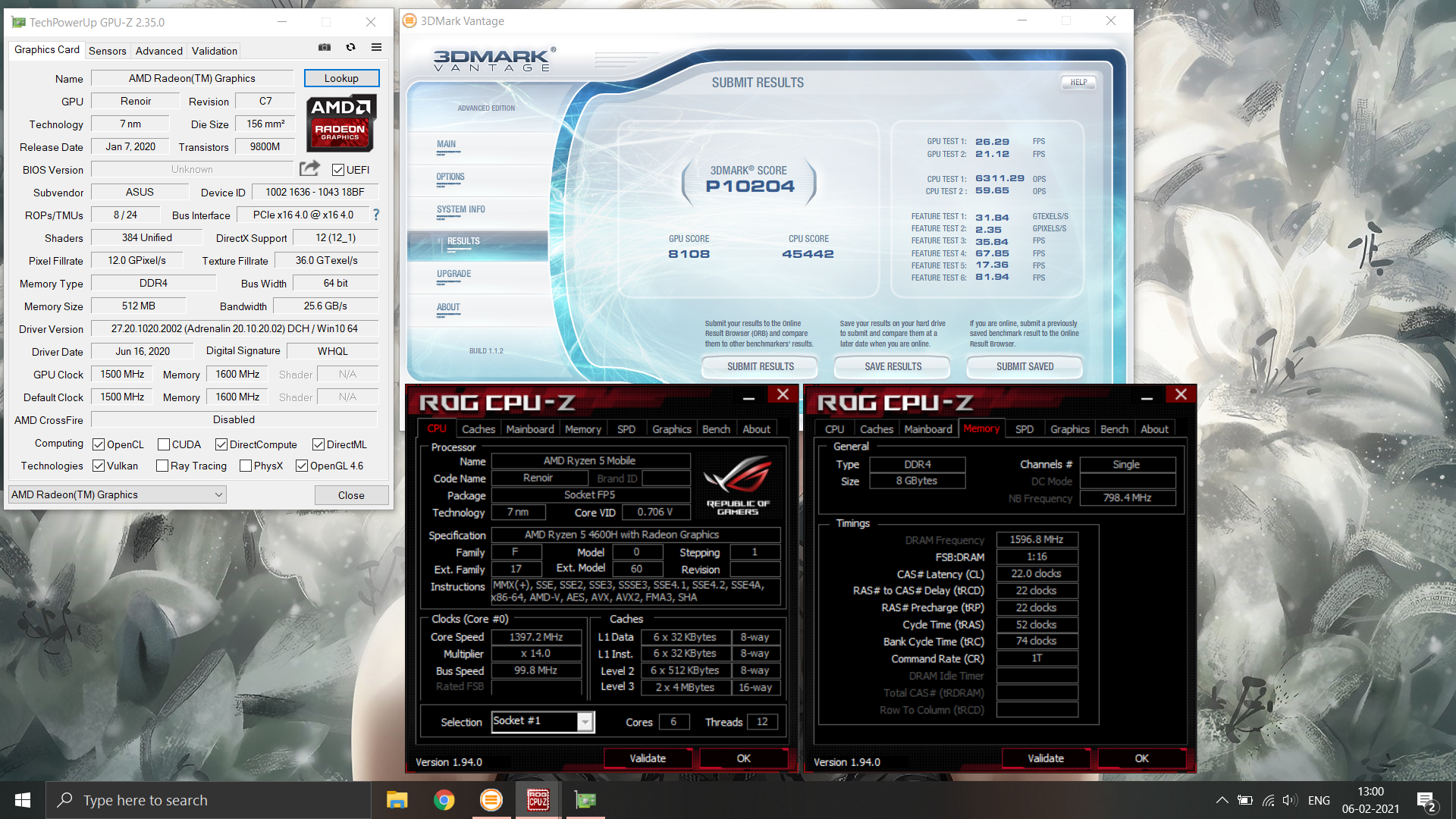Show hidden system tray icons
Screen dimensions: 1456x819
[x=1222, y=800]
